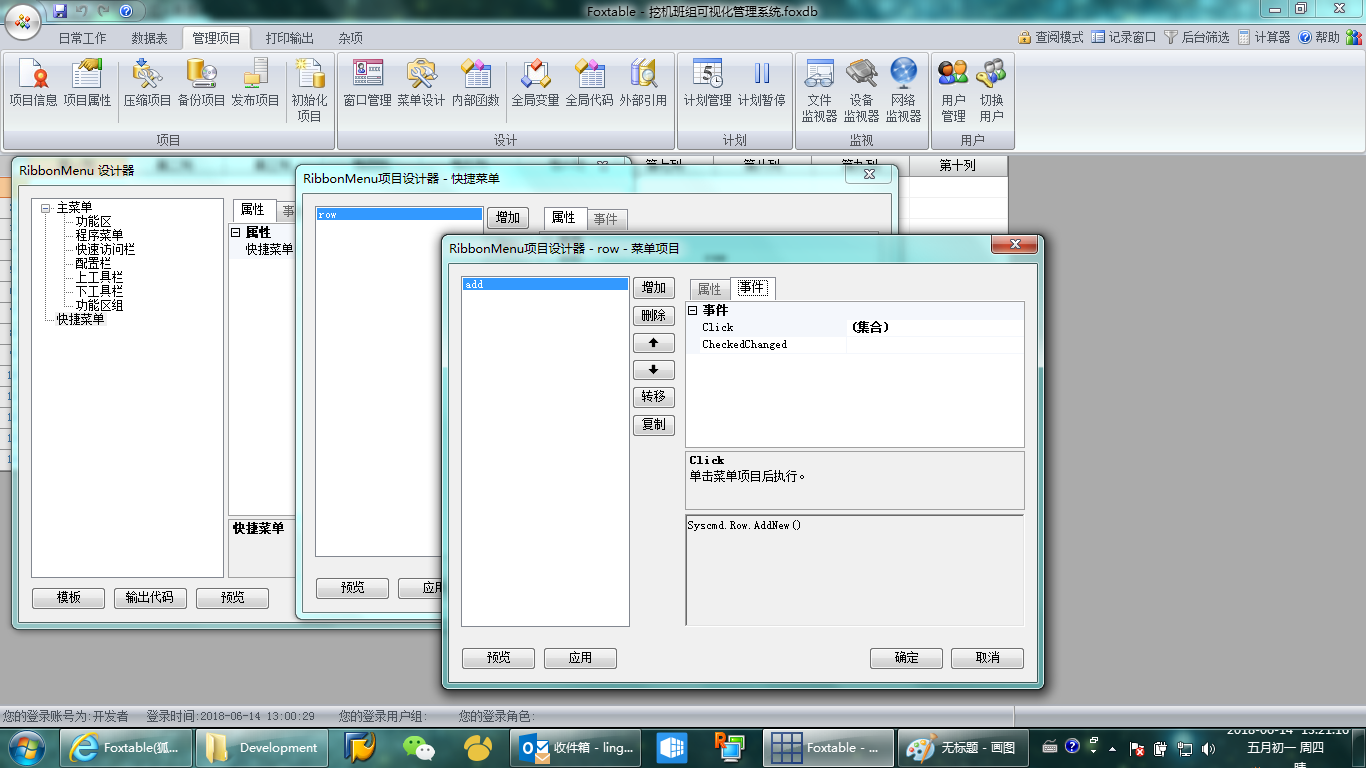
Task: Select 快速访问栏 in the menu tree
Action: coord(106,249)
